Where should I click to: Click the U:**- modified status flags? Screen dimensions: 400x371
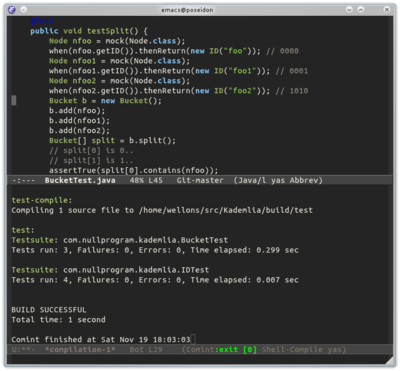coord(23,350)
